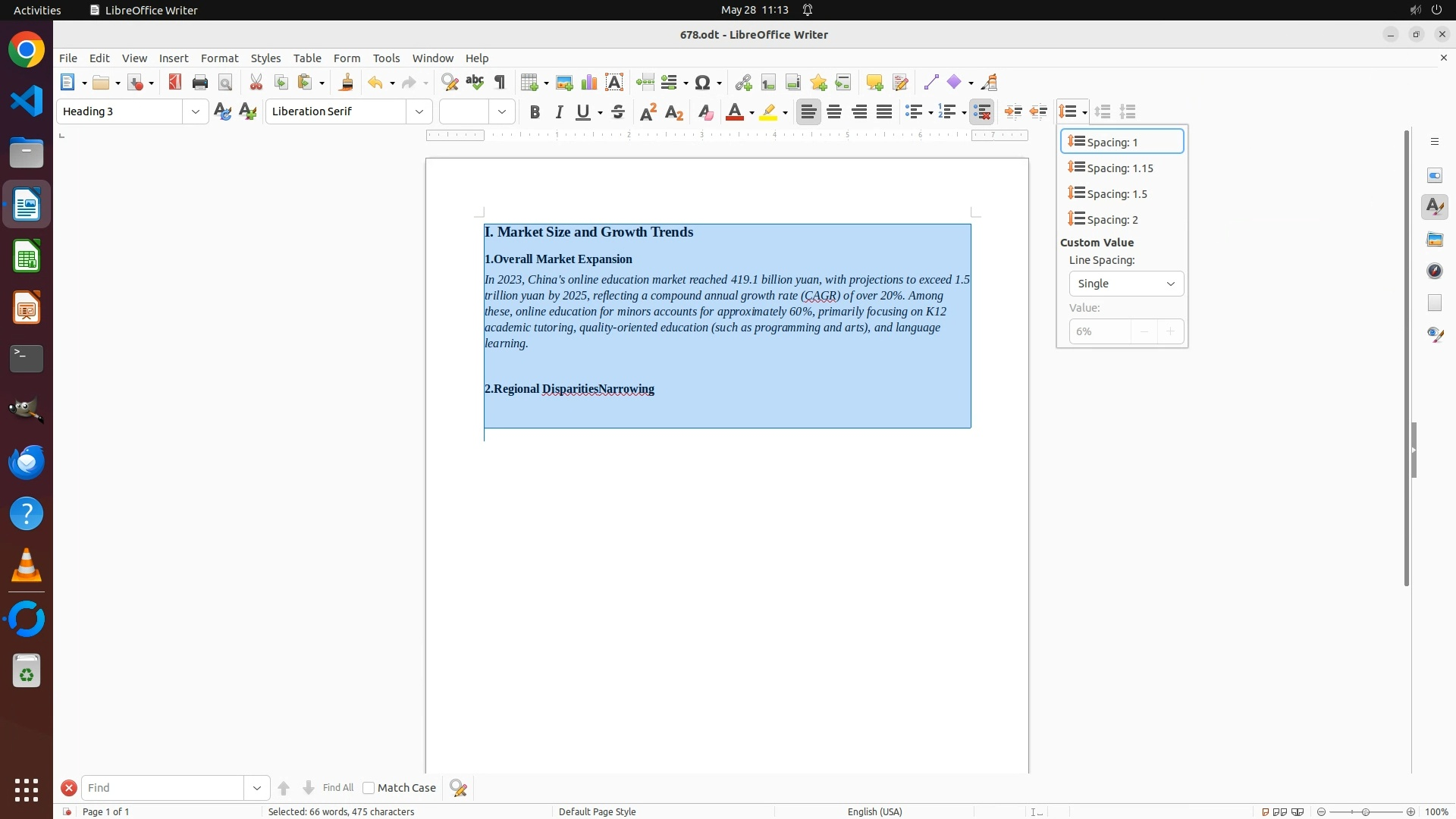Open the Format menu
This screenshot has height=819, width=1456.
coord(219,58)
